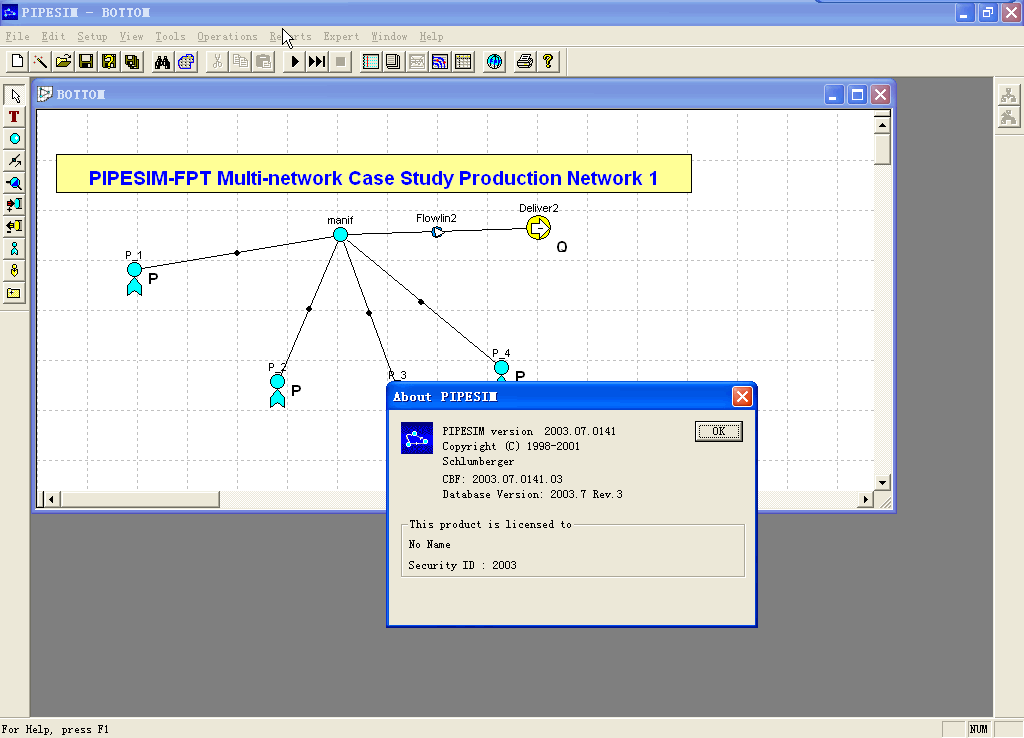Image resolution: width=1024 pixels, height=738 pixels.
Task: Run the model with the play button
Action: pyautogui.click(x=295, y=62)
